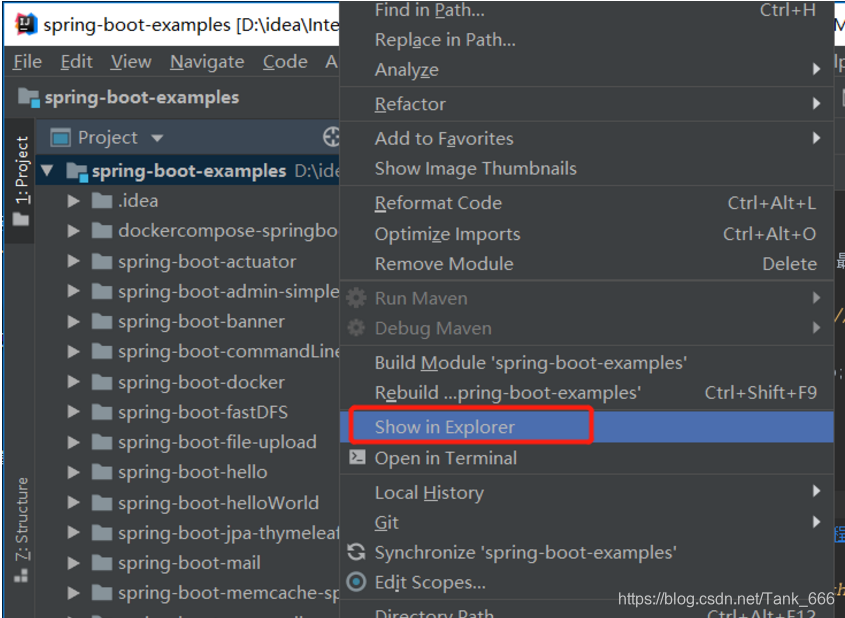The width and height of the screenshot is (845, 618).
Task: Select Reformat Code menu entry
Action: 587,203
